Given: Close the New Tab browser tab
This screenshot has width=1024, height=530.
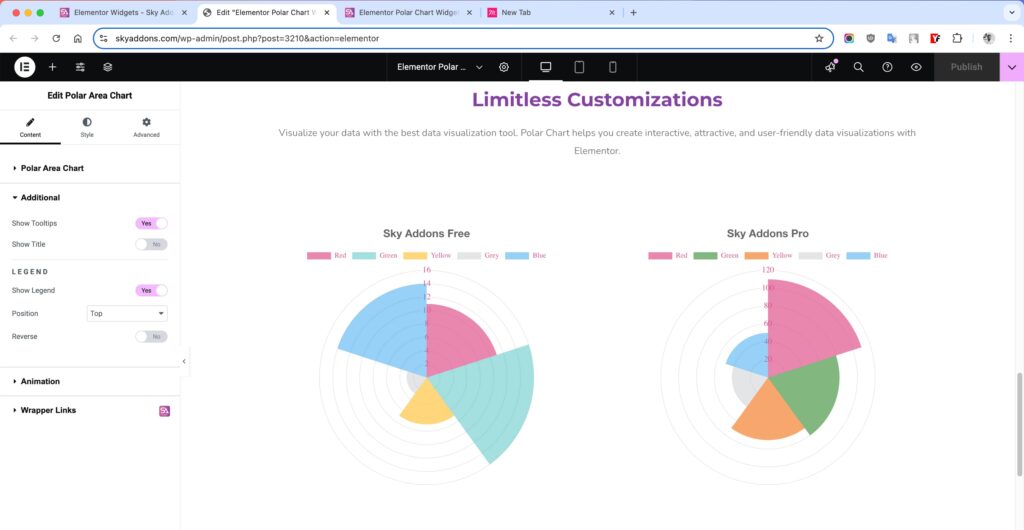Looking at the screenshot, I should pyautogui.click(x=612, y=12).
